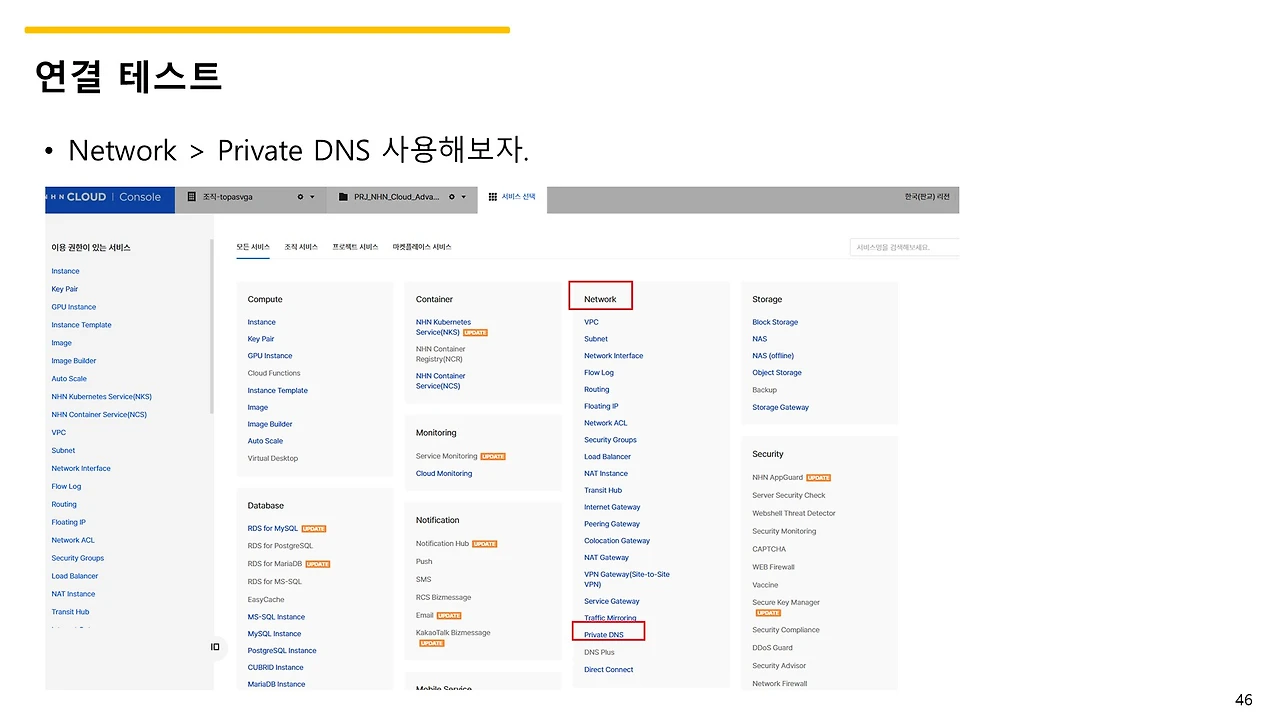
Task: Open Service Gateway under Network
Action: tap(612, 601)
